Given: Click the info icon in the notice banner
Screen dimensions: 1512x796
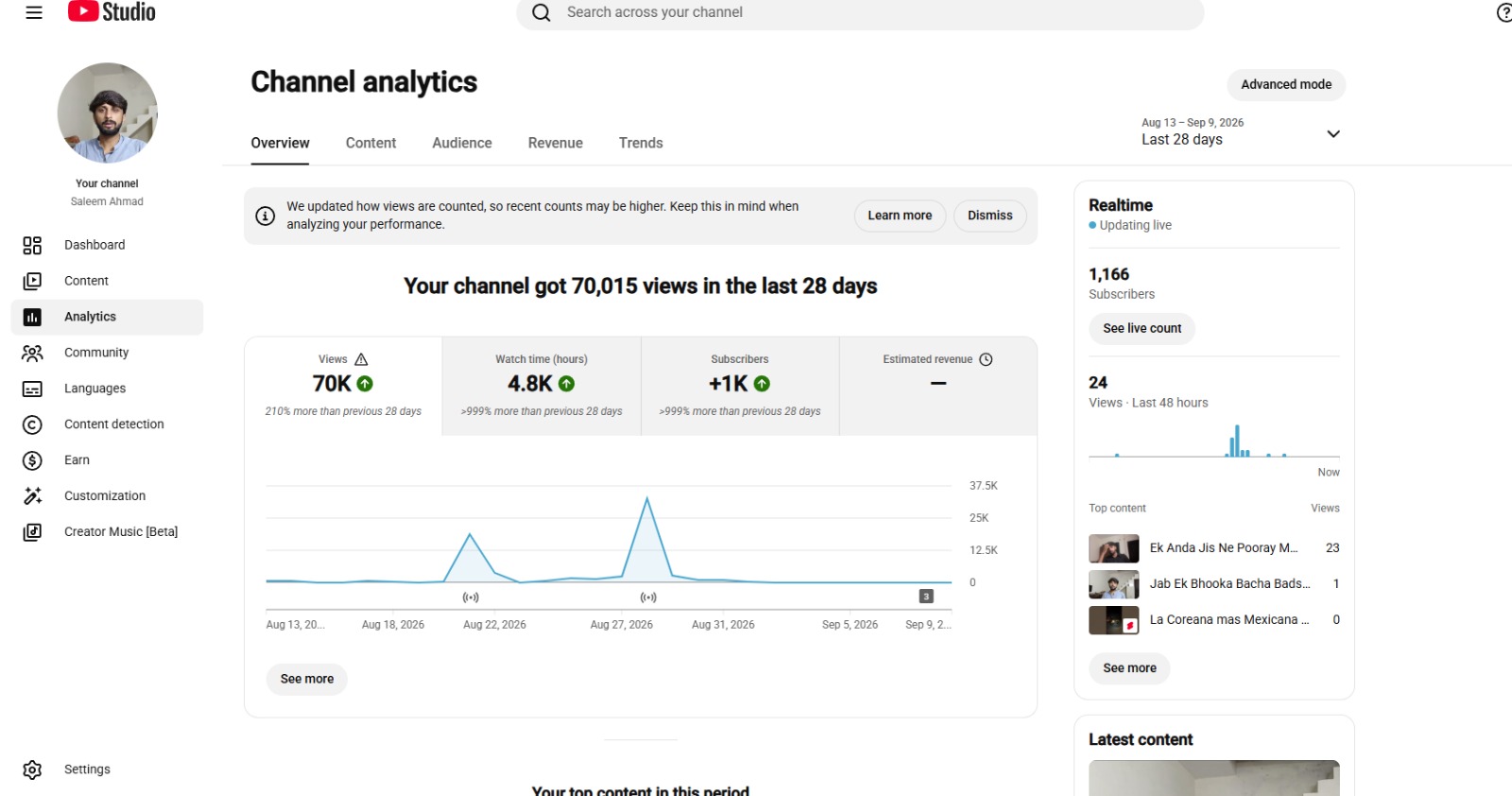Looking at the screenshot, I should coord(266,216).
